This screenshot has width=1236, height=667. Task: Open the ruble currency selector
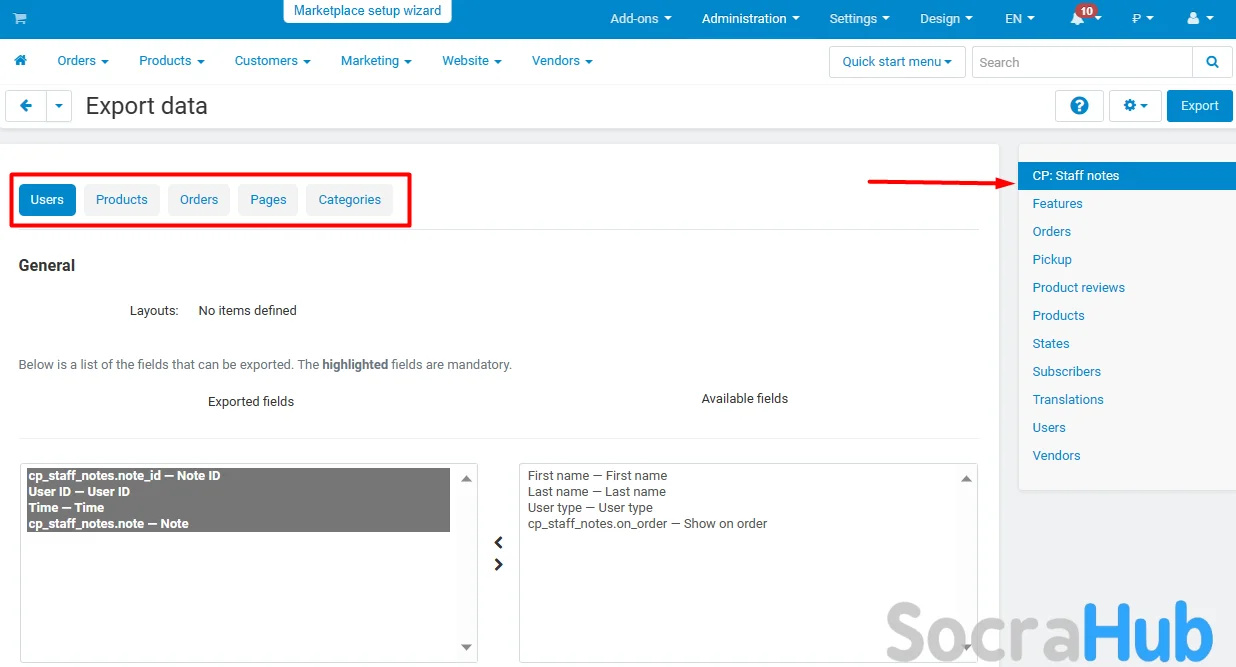(1142, 19)
